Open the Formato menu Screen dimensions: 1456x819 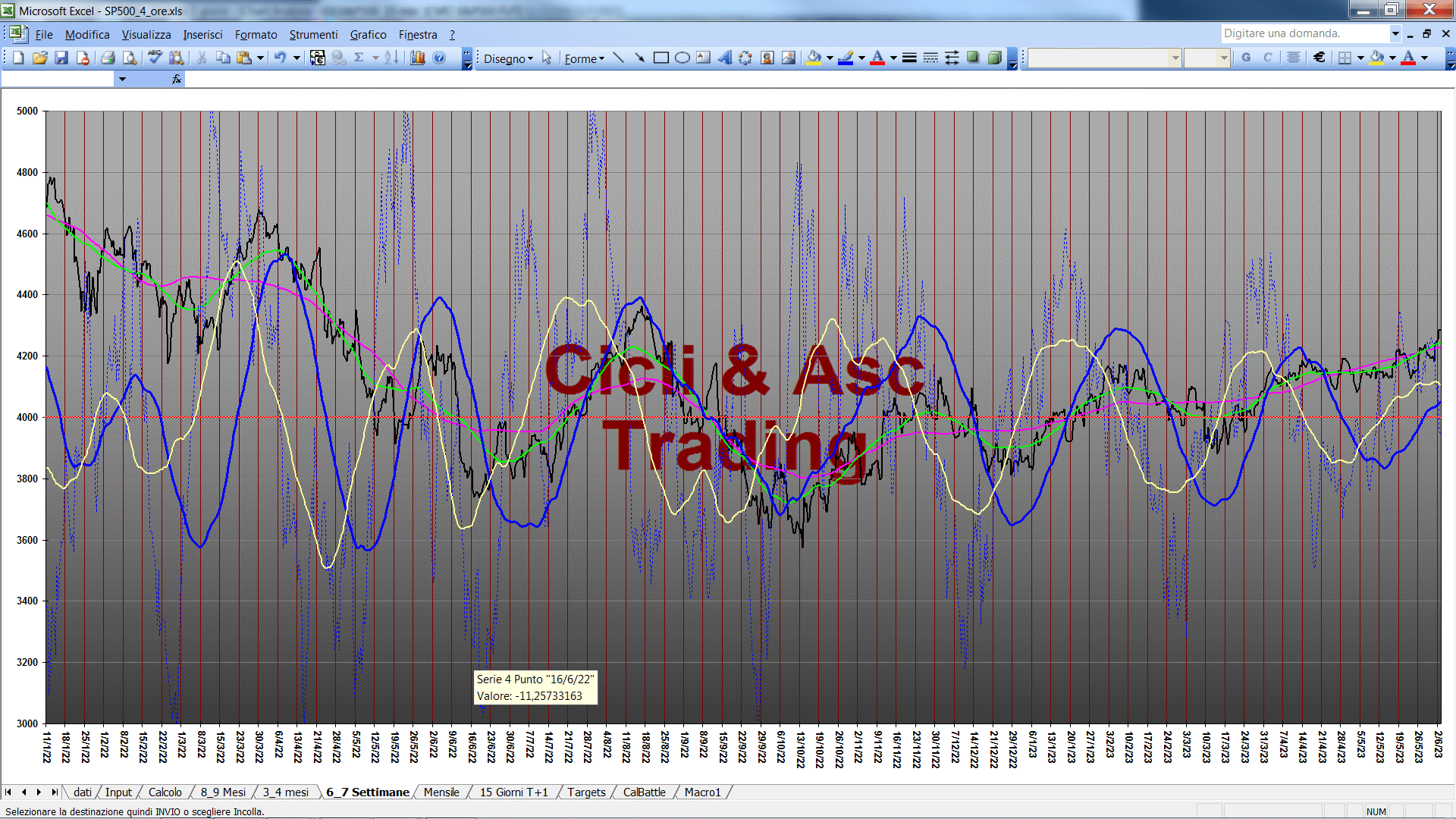point(256,34)
